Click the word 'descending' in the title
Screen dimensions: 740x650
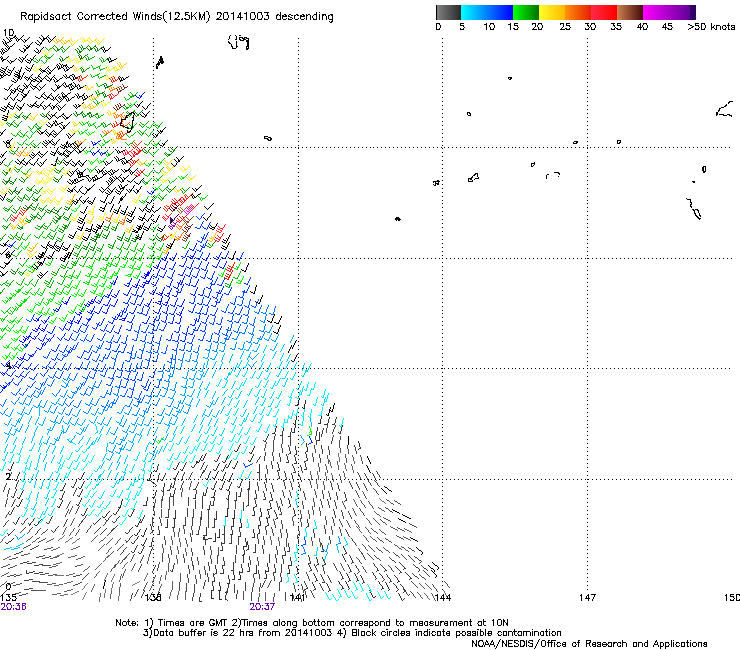tap(304, 17)
